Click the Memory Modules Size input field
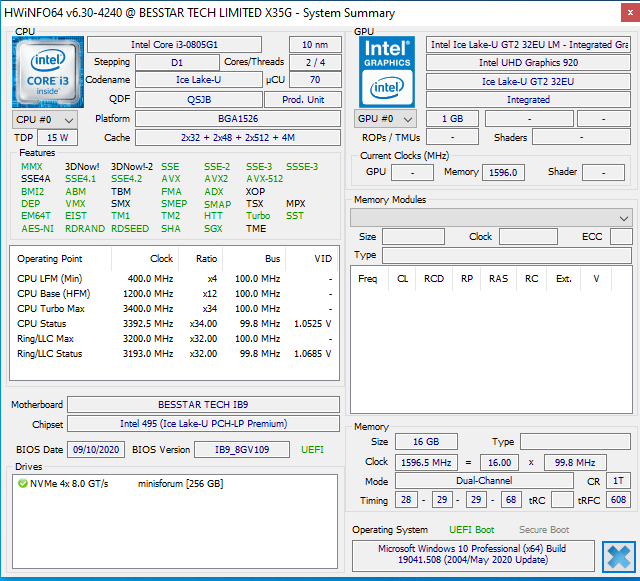640x581 pixels. [413, 237]
